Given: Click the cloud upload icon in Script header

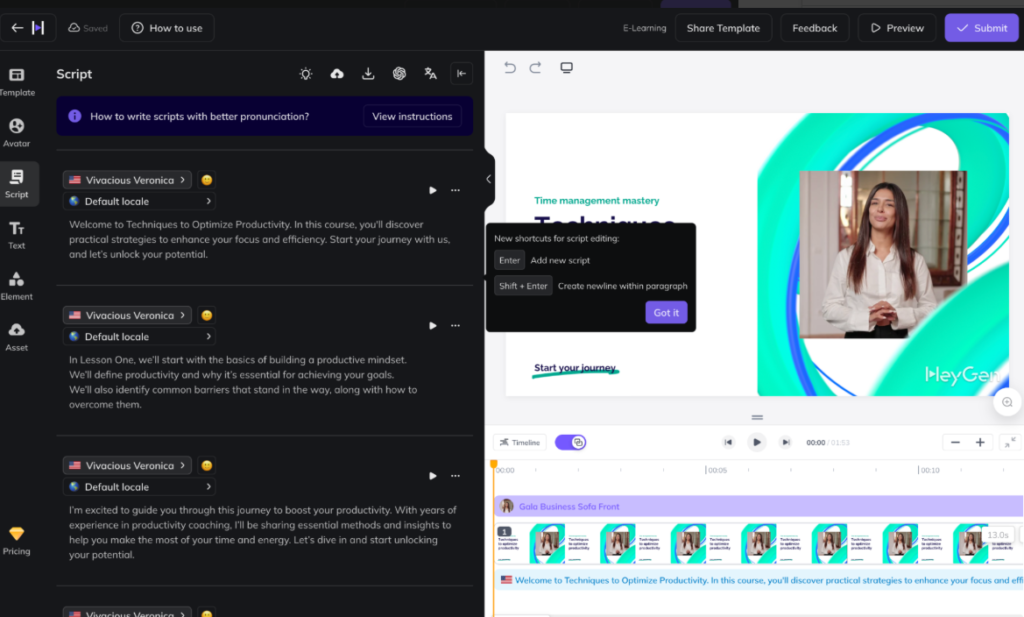Looking at the screenshot, I should click(x=337, y=74).
